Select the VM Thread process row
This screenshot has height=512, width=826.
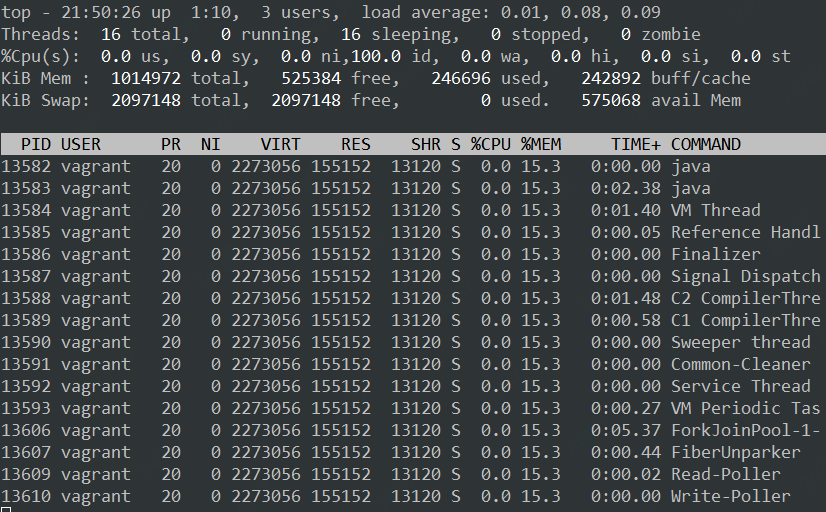(715, 210)
